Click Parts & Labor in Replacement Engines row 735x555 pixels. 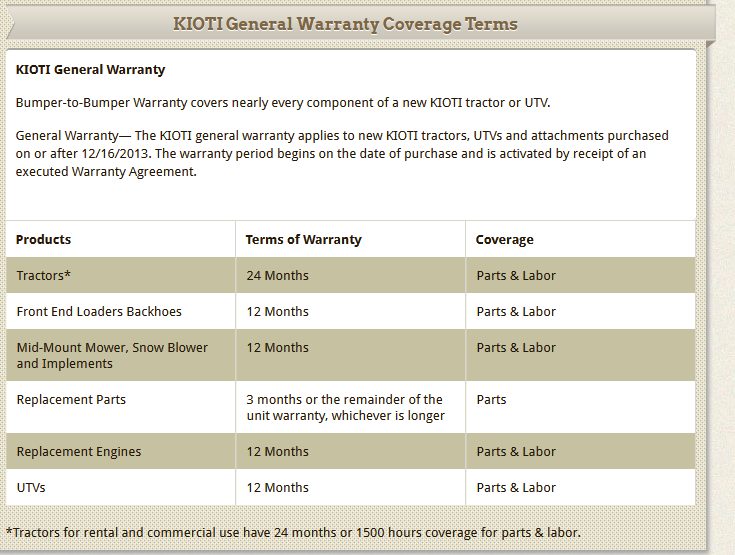coord(516,452)
